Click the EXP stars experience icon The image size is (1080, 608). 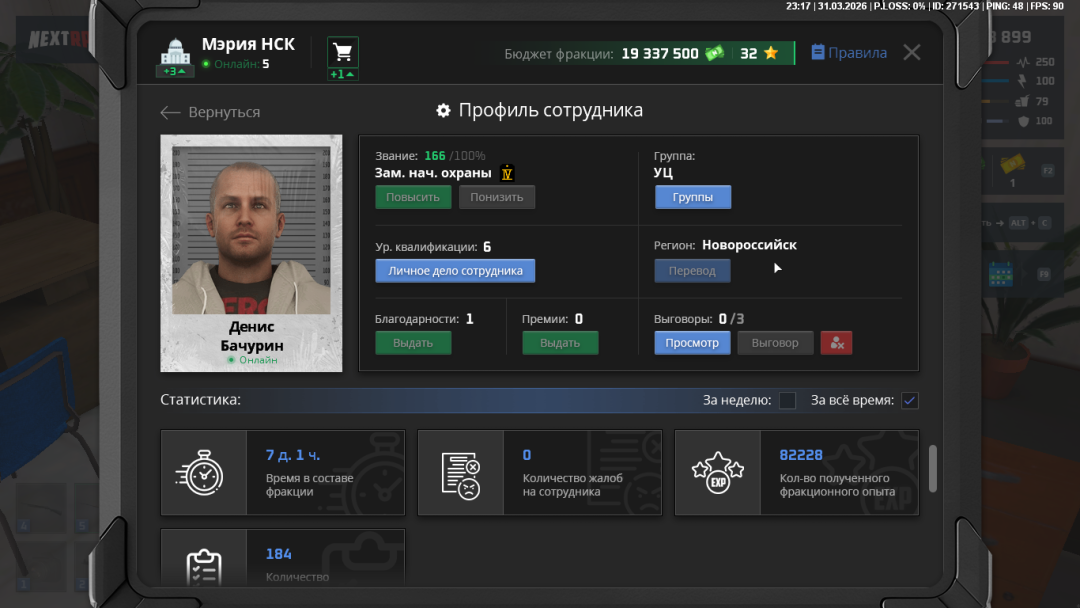717,473
